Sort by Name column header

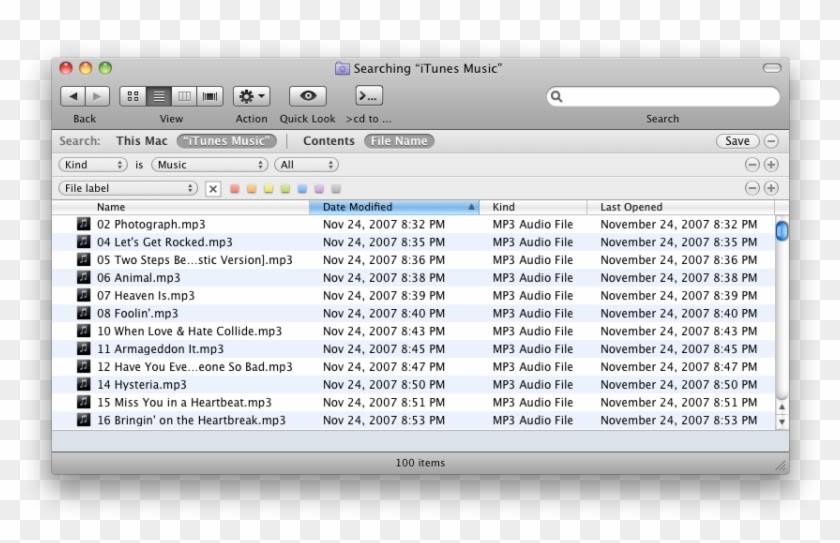point(181,207)
